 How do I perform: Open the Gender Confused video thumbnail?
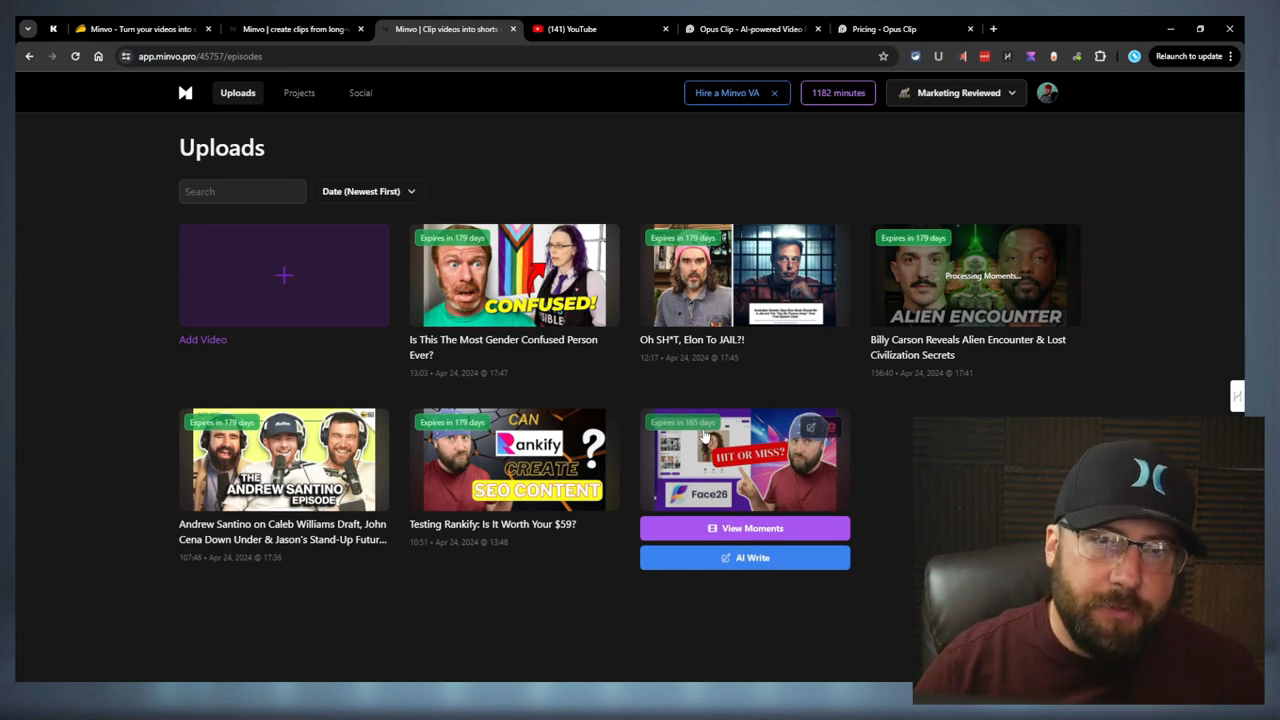514,275
